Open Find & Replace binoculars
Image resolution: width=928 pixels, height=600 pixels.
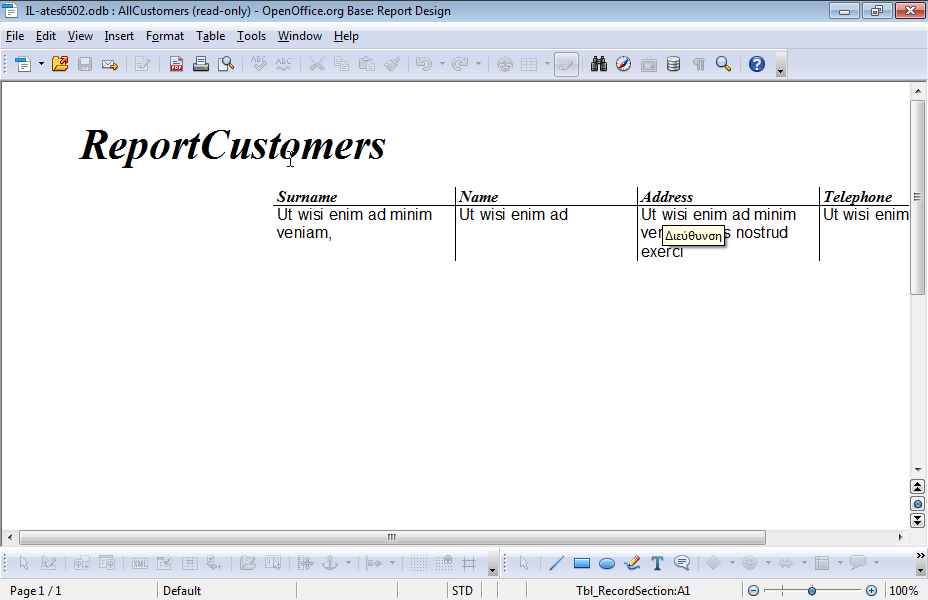coord(598,64)
